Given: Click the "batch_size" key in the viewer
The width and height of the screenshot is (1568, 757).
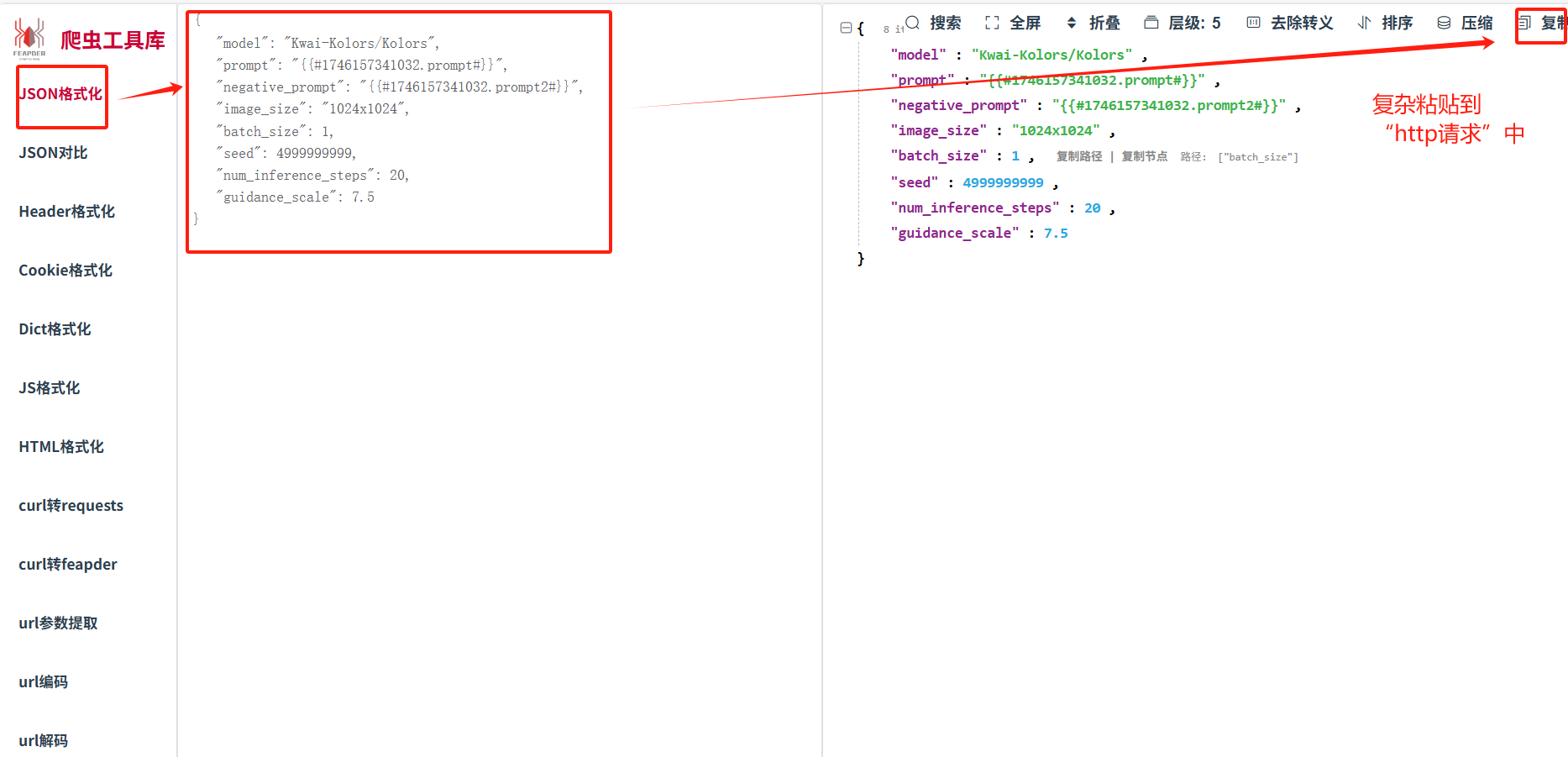Looking at the screenshot, I should pos(938,155).
